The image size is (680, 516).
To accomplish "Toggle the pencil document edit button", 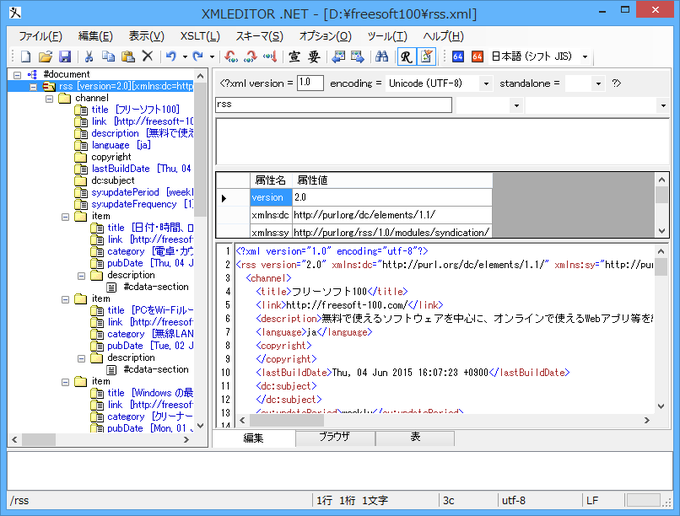I will pos(426,56).
